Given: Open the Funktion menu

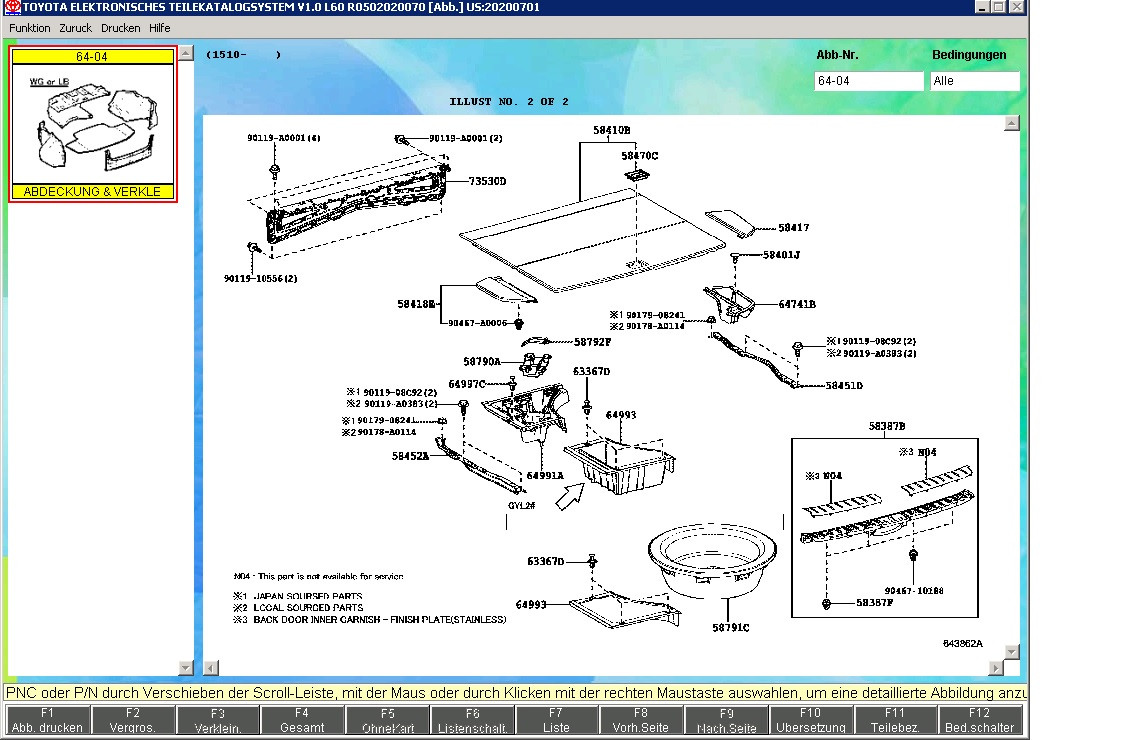Looking at the screenshot, I should point(29,28).
